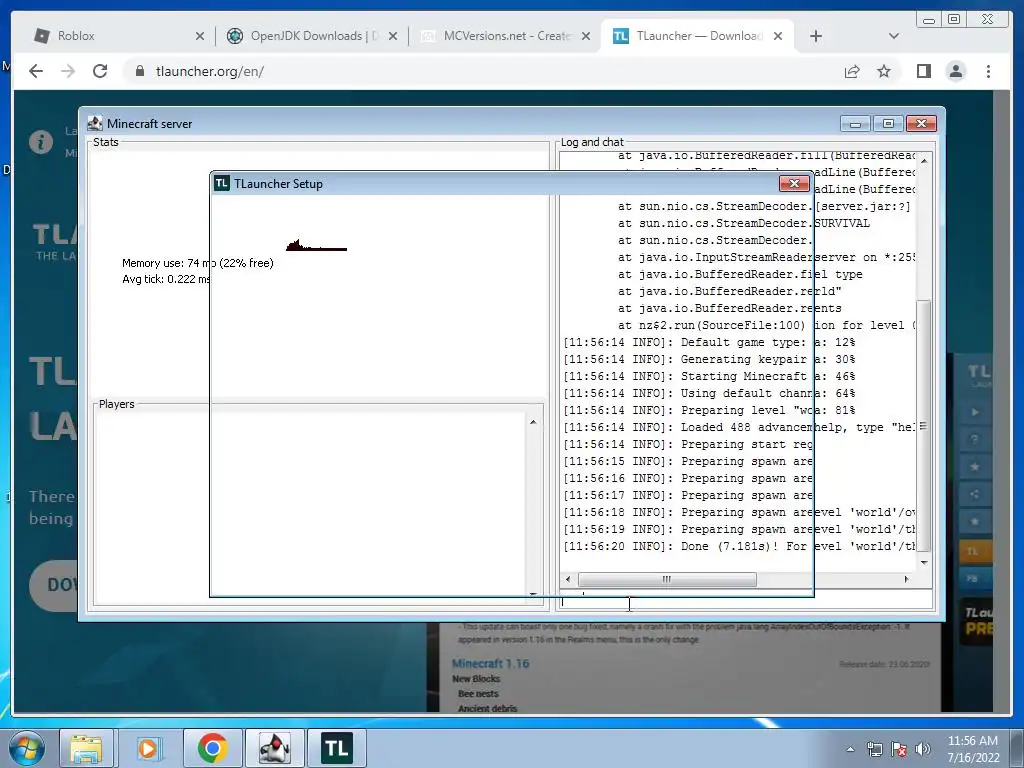Click the log vertical scroll down arrow

(x=924, y=562)
